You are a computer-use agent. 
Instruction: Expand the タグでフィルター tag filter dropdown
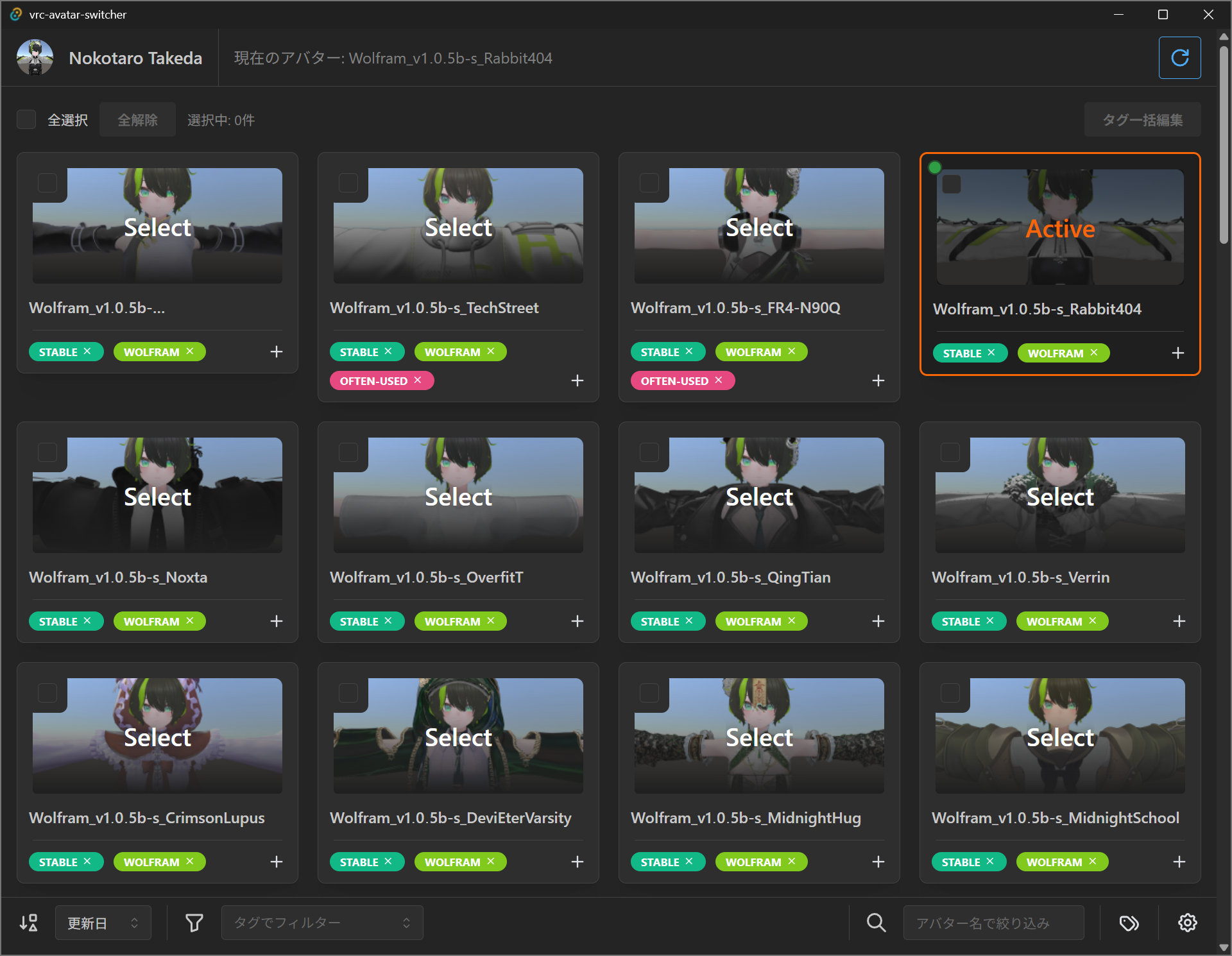point(321,923)
